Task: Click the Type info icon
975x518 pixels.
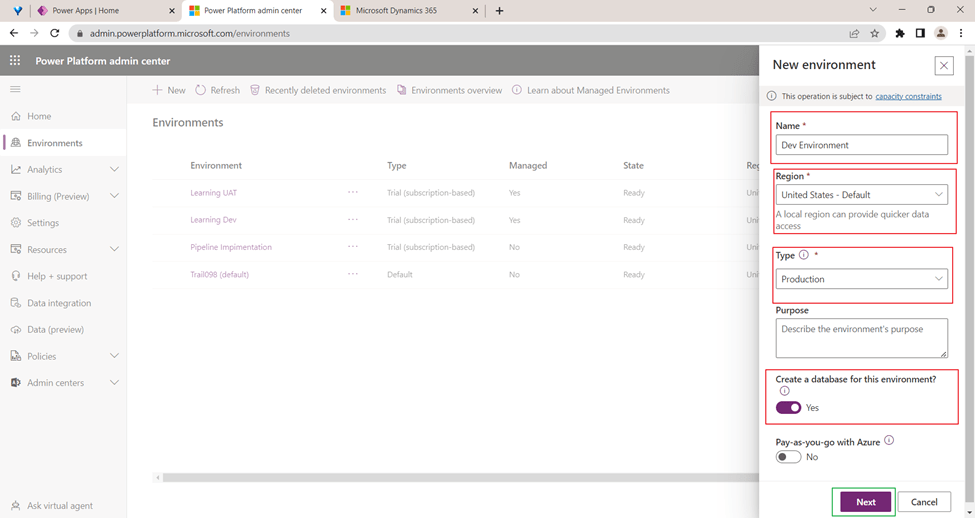Action: pos(804,256)
